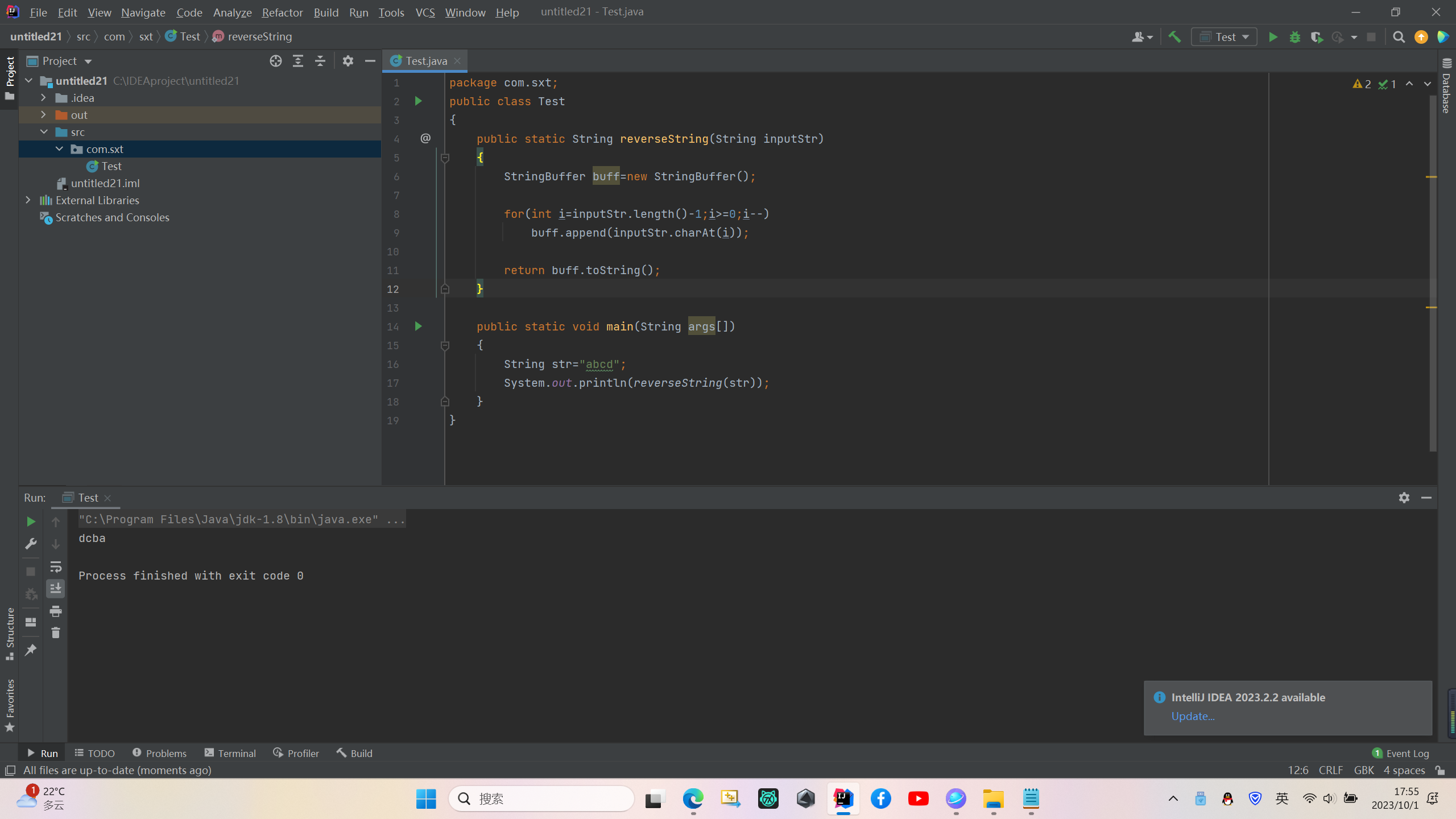
Task: Toggle Scroll to End button in console
Action: click(x=56, y=589)
